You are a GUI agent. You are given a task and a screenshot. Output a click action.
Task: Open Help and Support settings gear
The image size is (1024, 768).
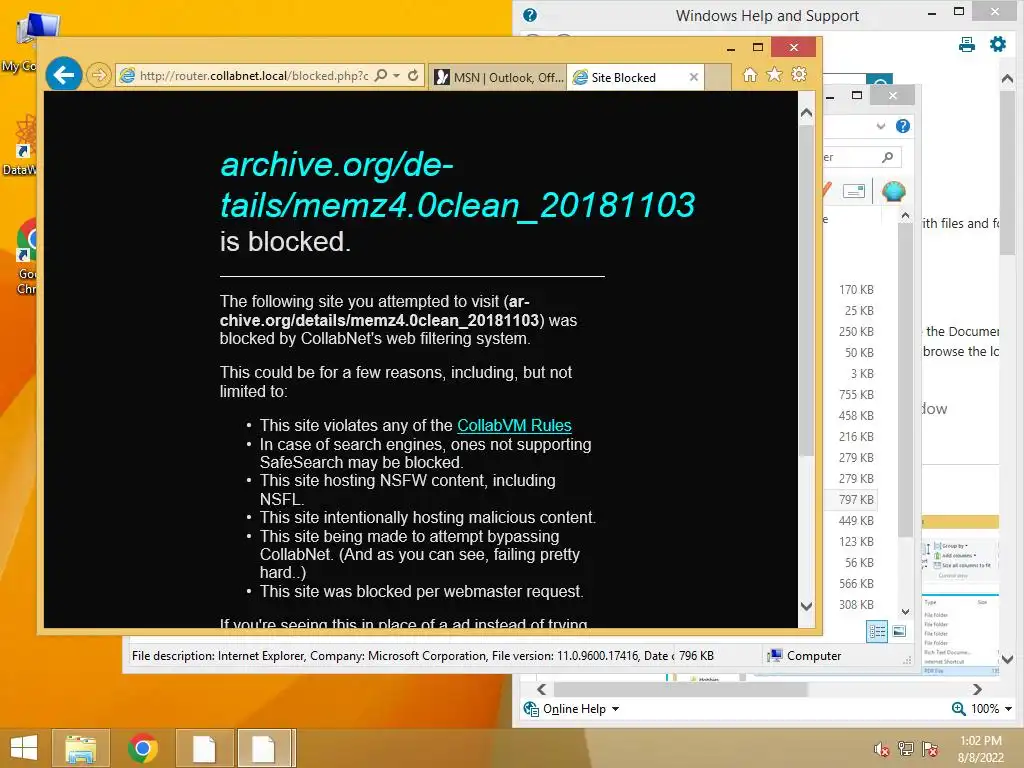pos(998,44)
